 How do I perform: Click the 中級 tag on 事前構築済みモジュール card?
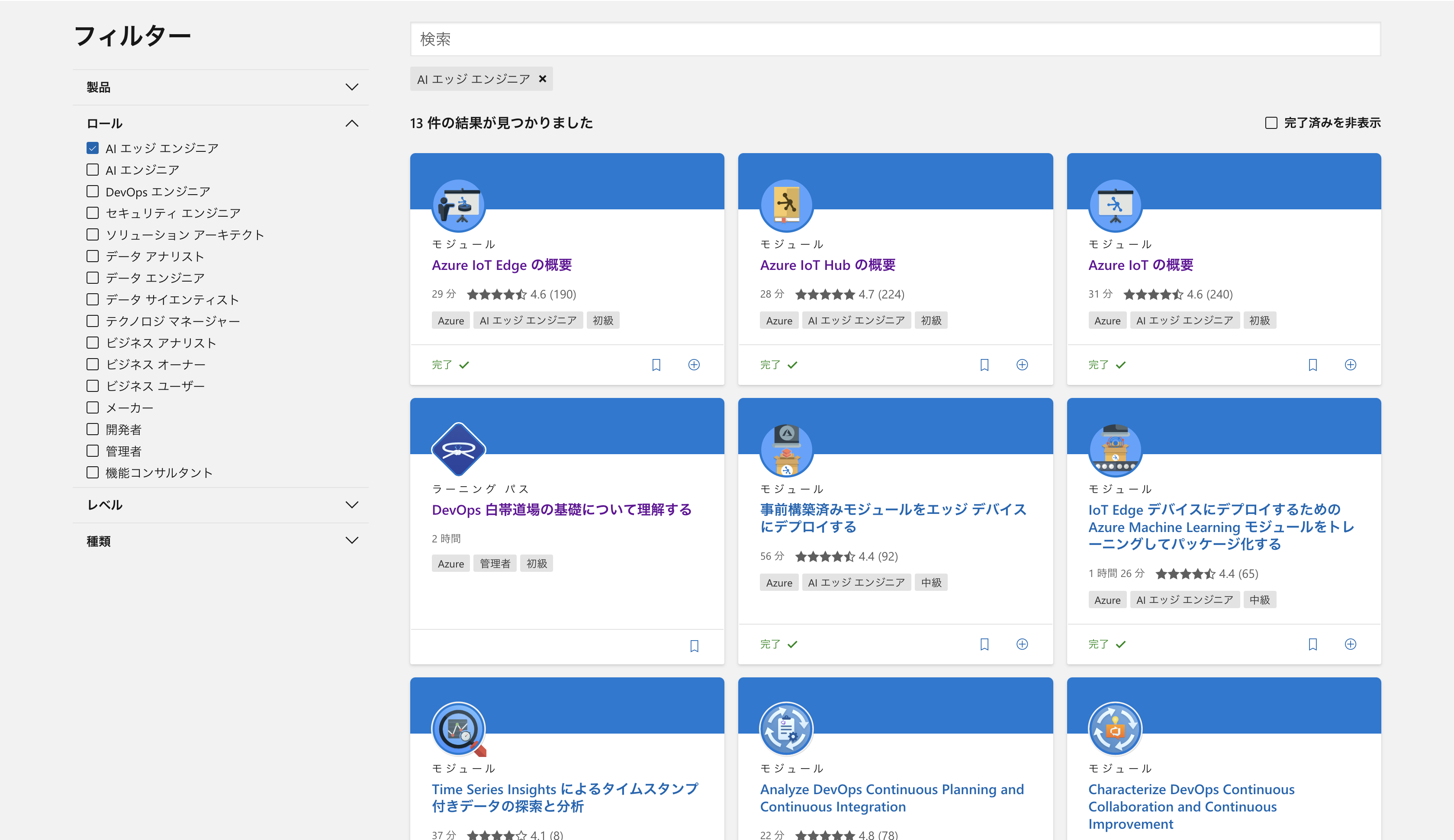pyautogui.click(x=931, y=583)
